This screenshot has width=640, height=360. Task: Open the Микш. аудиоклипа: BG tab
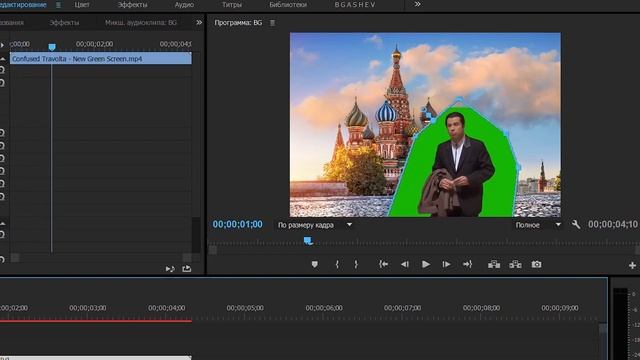click(x=141, y=23)
